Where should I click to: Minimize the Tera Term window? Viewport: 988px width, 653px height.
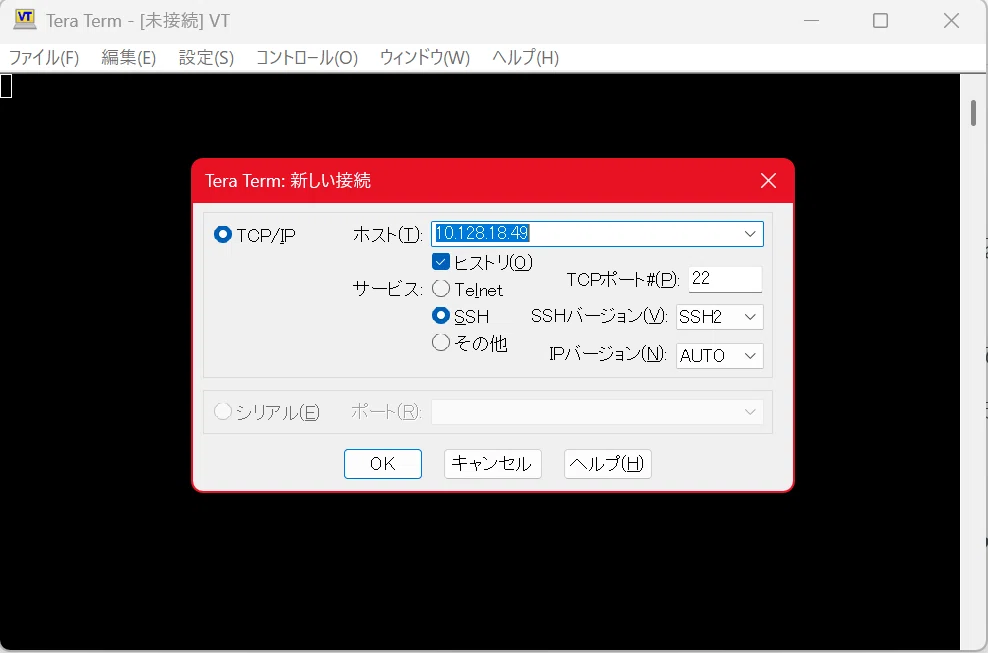(x=812, y=21)
